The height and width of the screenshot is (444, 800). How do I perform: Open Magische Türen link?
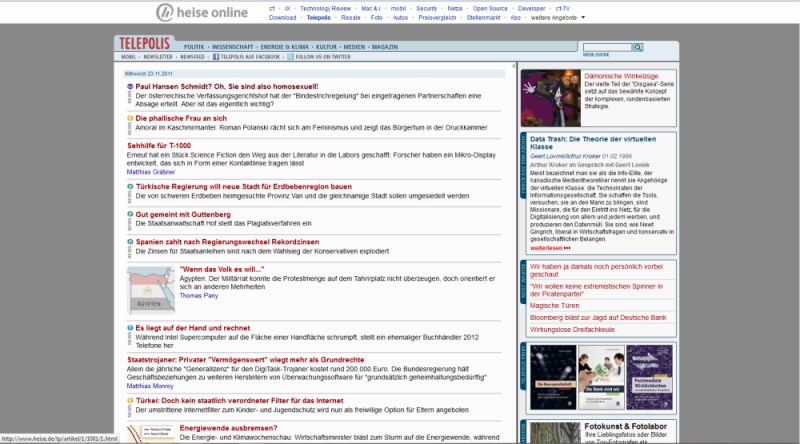click(554, 306)
